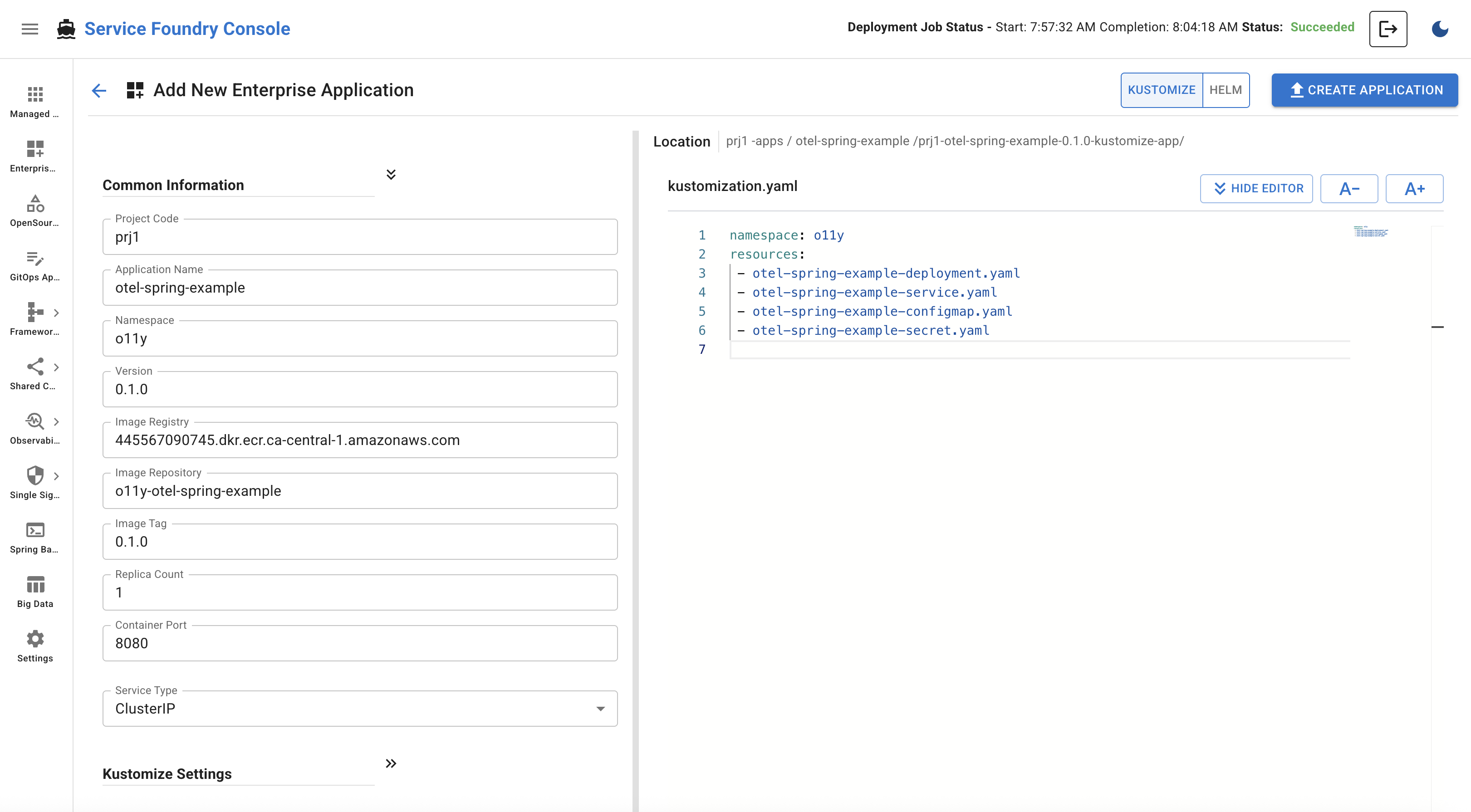Click the resources: line in editor
The height and width of the screenshot is (812, 1471).
[x=767, y=254]
